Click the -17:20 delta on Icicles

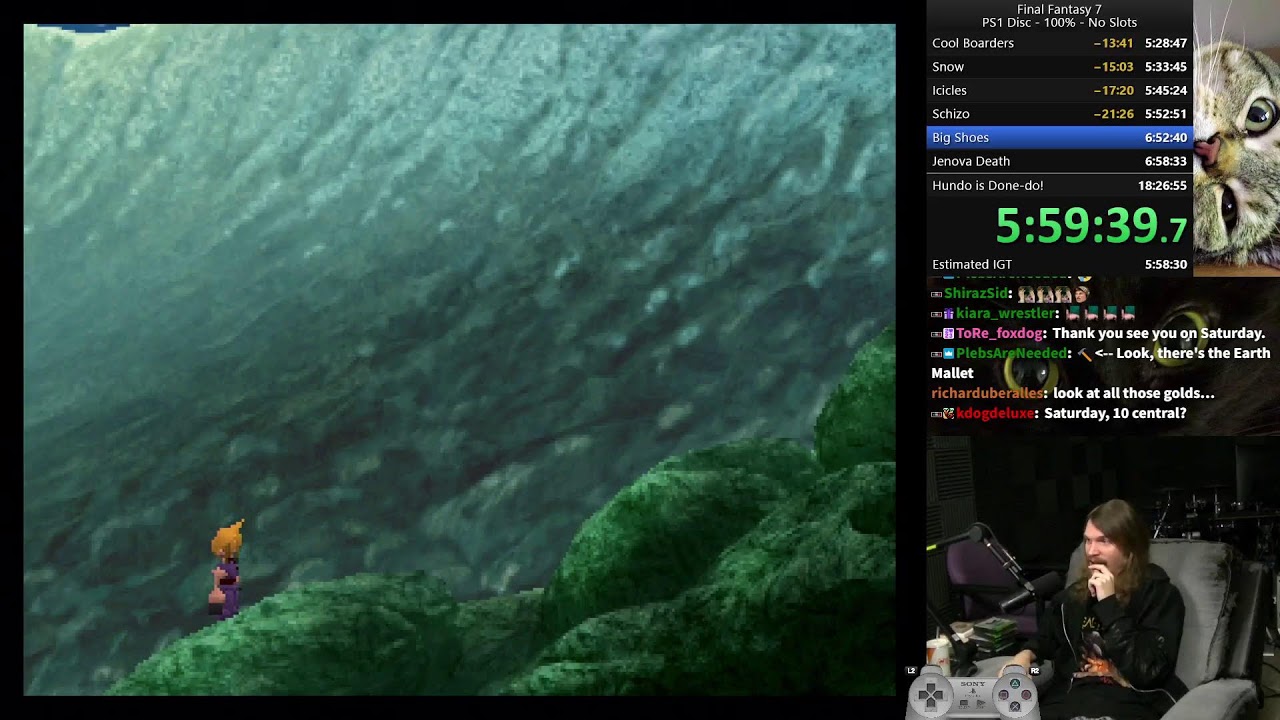pyautogui.click(x=1113, y=90)
